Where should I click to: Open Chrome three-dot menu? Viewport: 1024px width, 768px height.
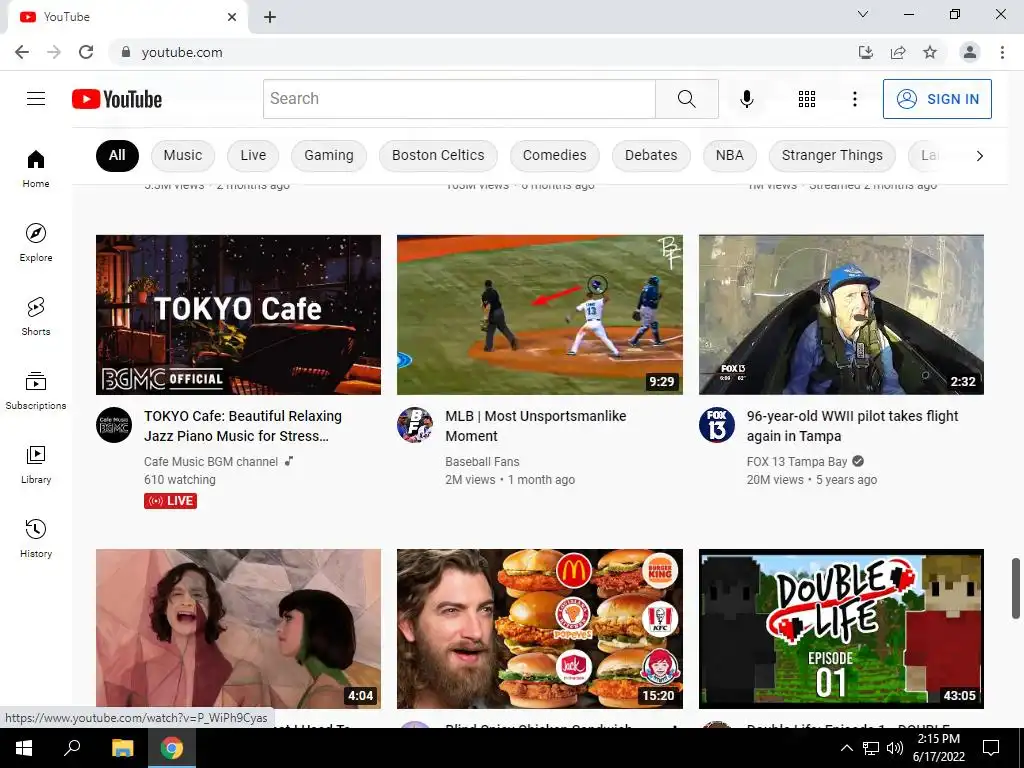1002,52
